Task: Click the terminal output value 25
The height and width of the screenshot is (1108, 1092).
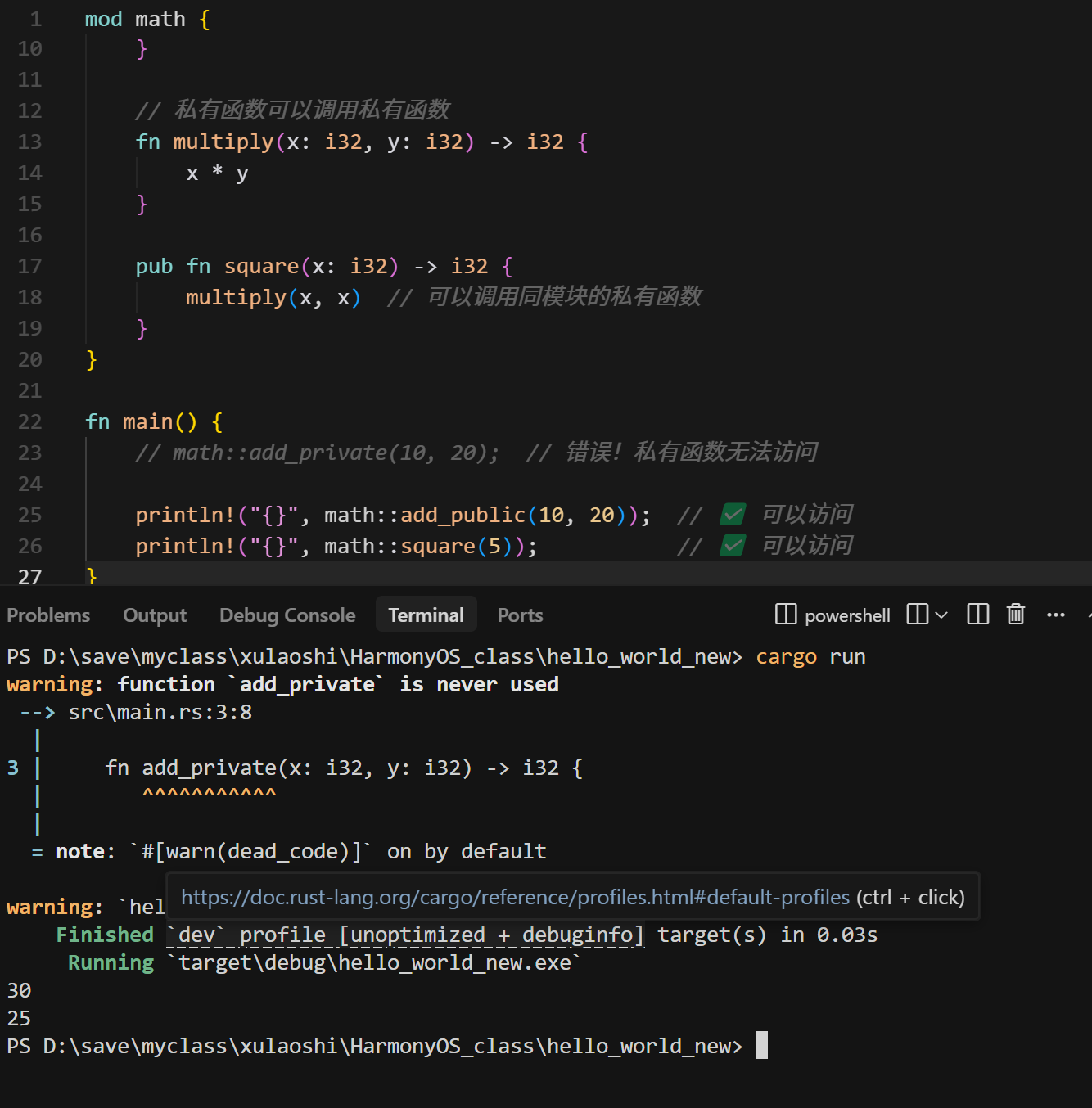Action: 19,1019
